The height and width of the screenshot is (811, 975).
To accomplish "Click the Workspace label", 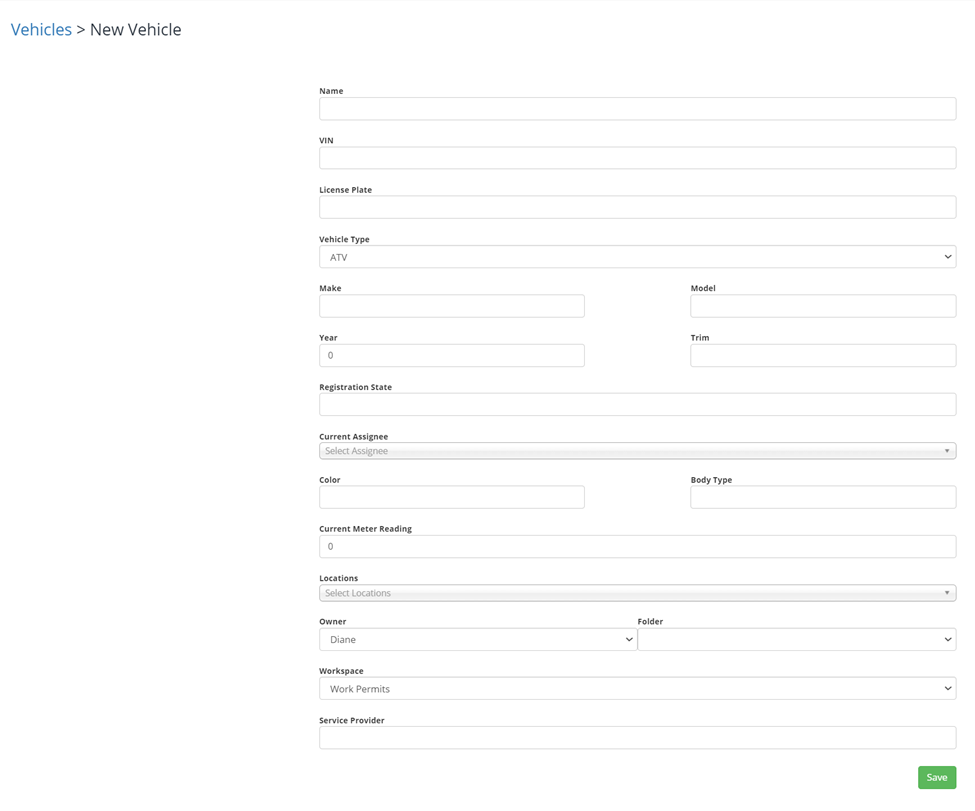I will [341, 671].
